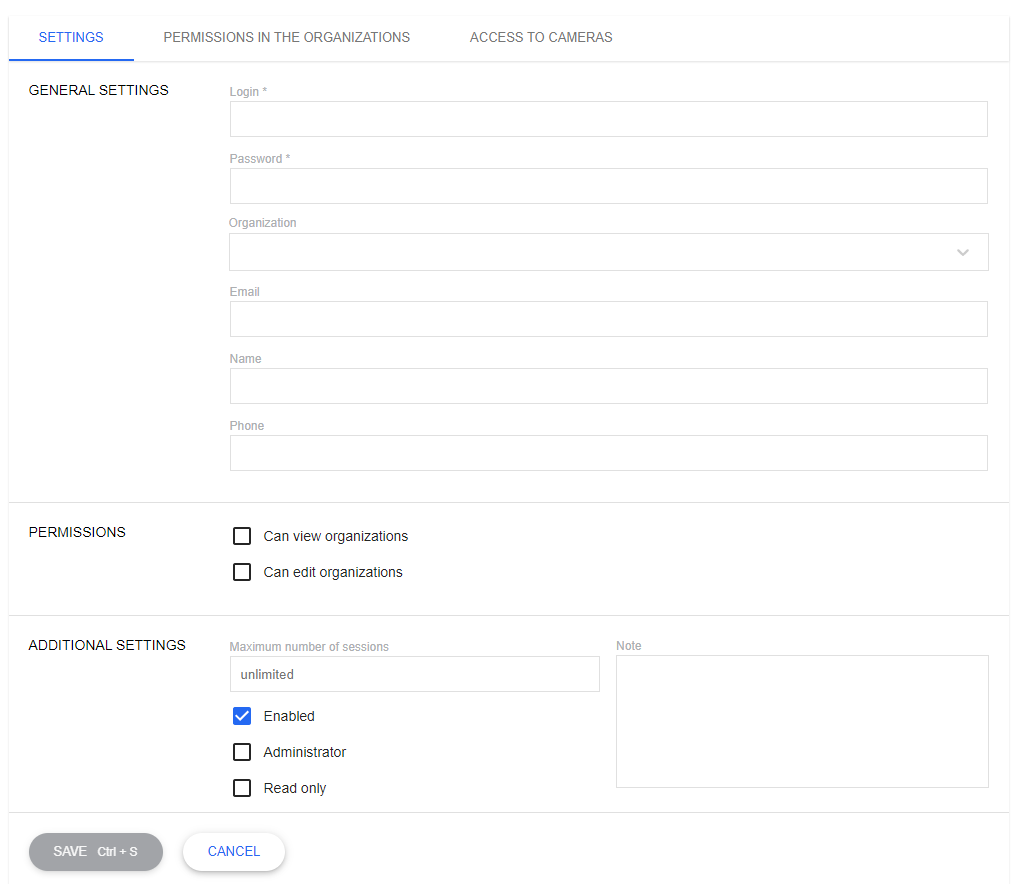
Task: Switch to the ACCESS TO CAMERAS tab
Action: tap(540, 37)
